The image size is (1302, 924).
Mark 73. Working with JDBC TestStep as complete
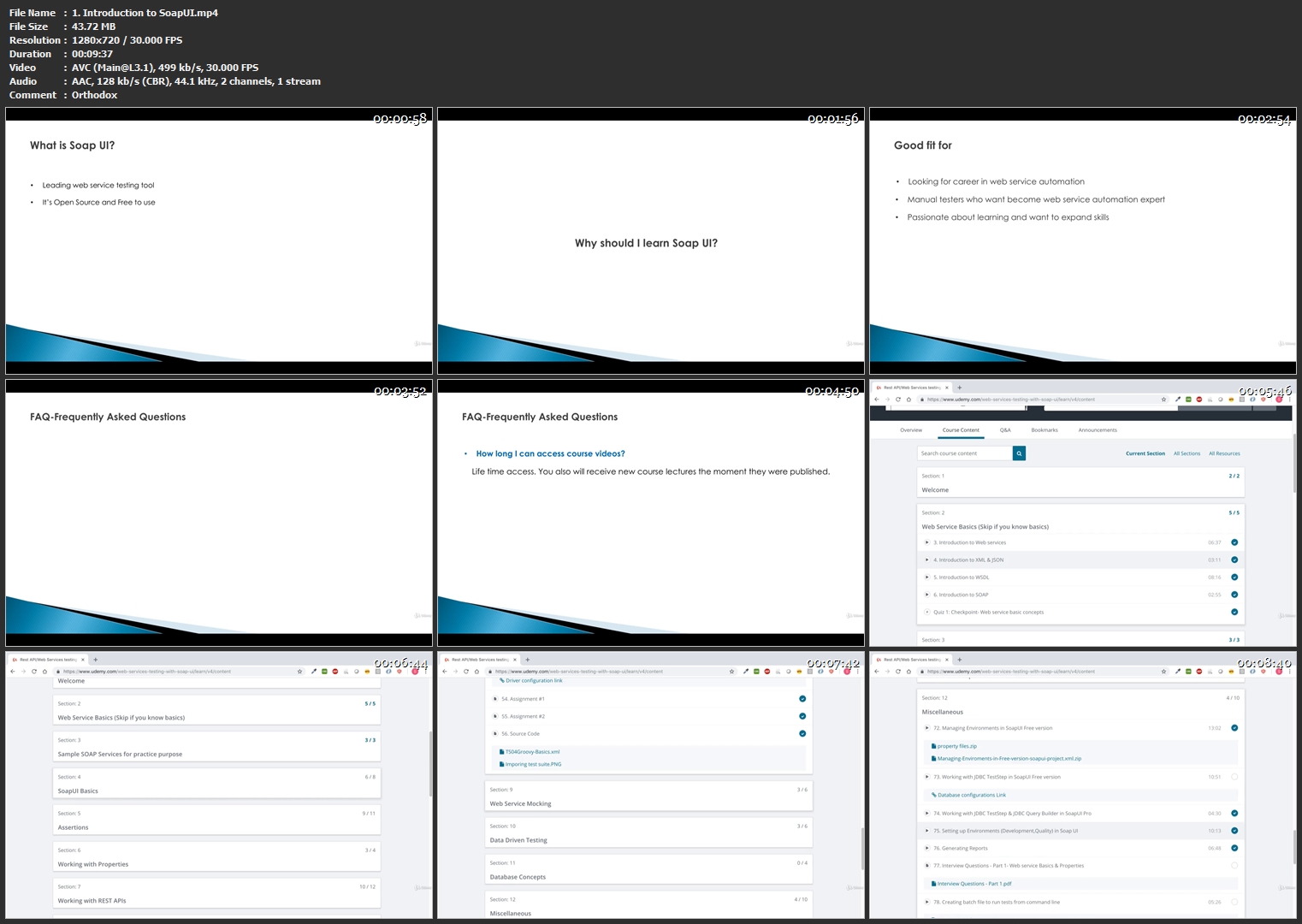1234,777
